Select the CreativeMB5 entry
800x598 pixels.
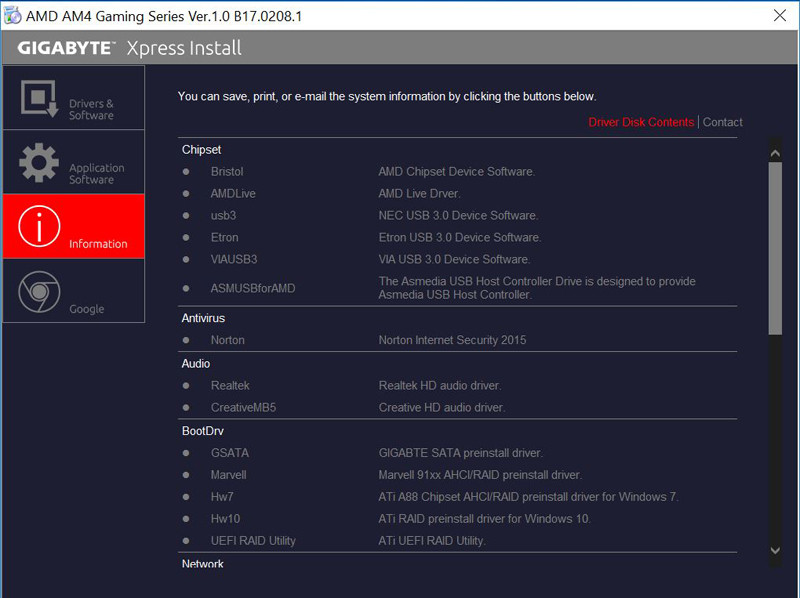point(243,408)
